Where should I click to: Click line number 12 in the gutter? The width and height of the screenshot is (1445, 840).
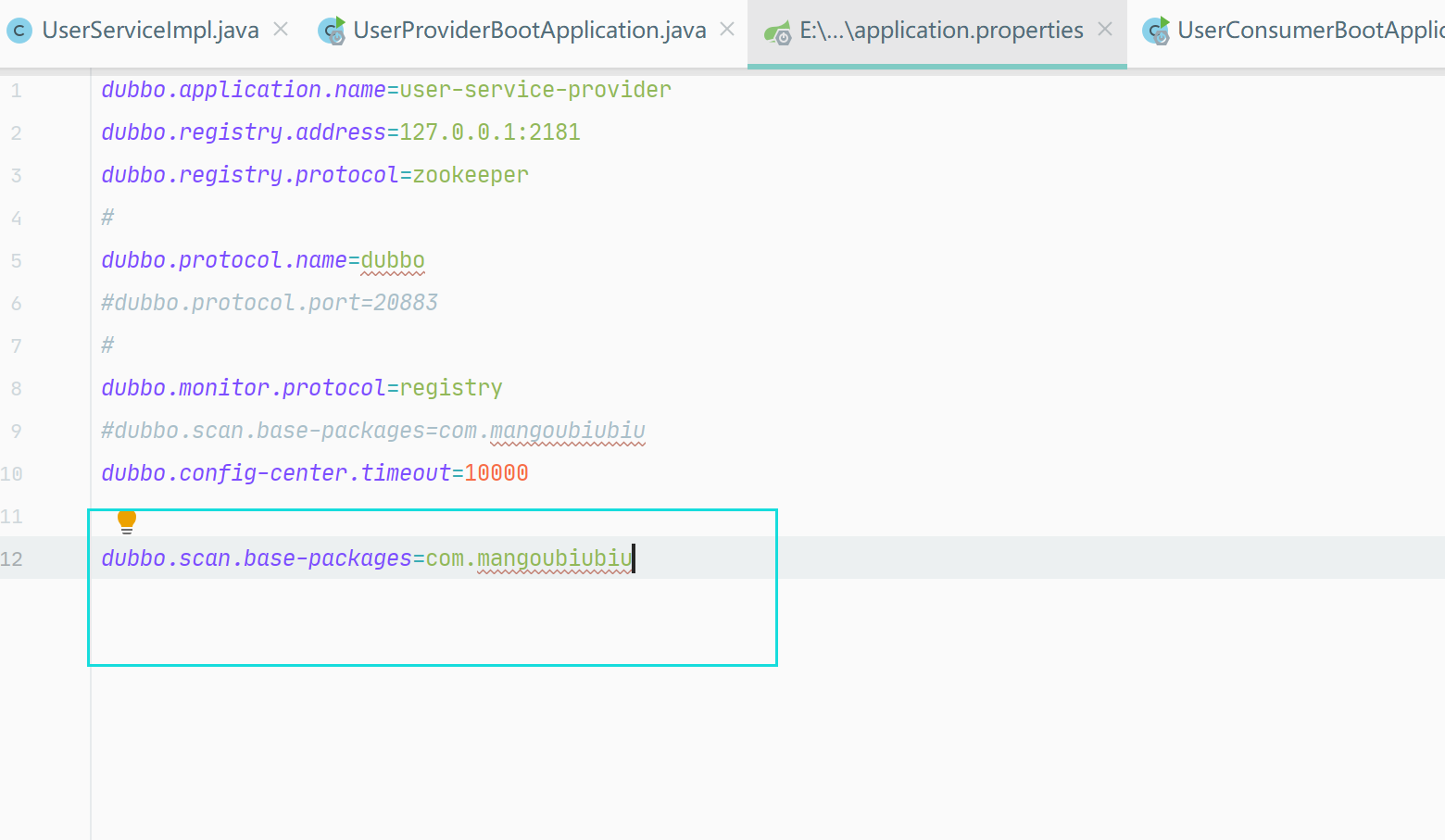[12, 559]
